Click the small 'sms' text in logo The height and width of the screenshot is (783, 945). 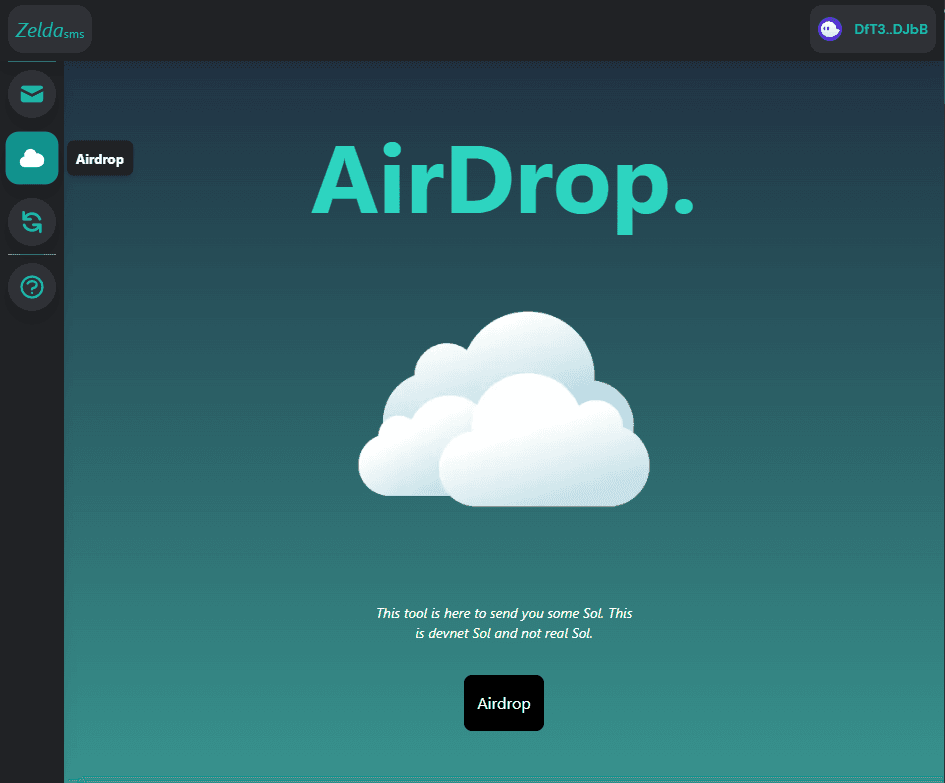coord(74,35)
